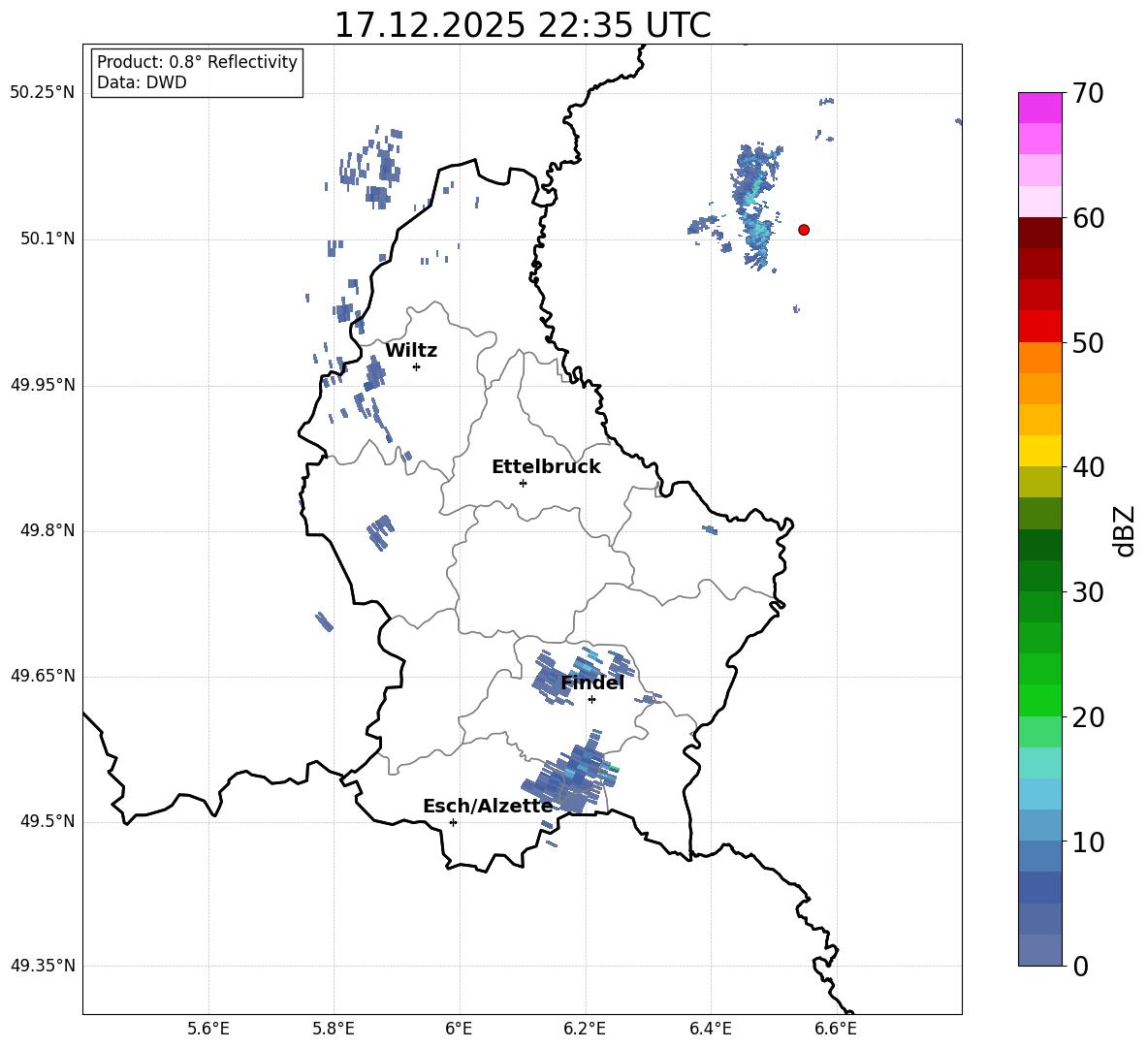Click the 50.1°N latitude label
This screenshot has height=1048, width=1148.
[x=48, y=238]
